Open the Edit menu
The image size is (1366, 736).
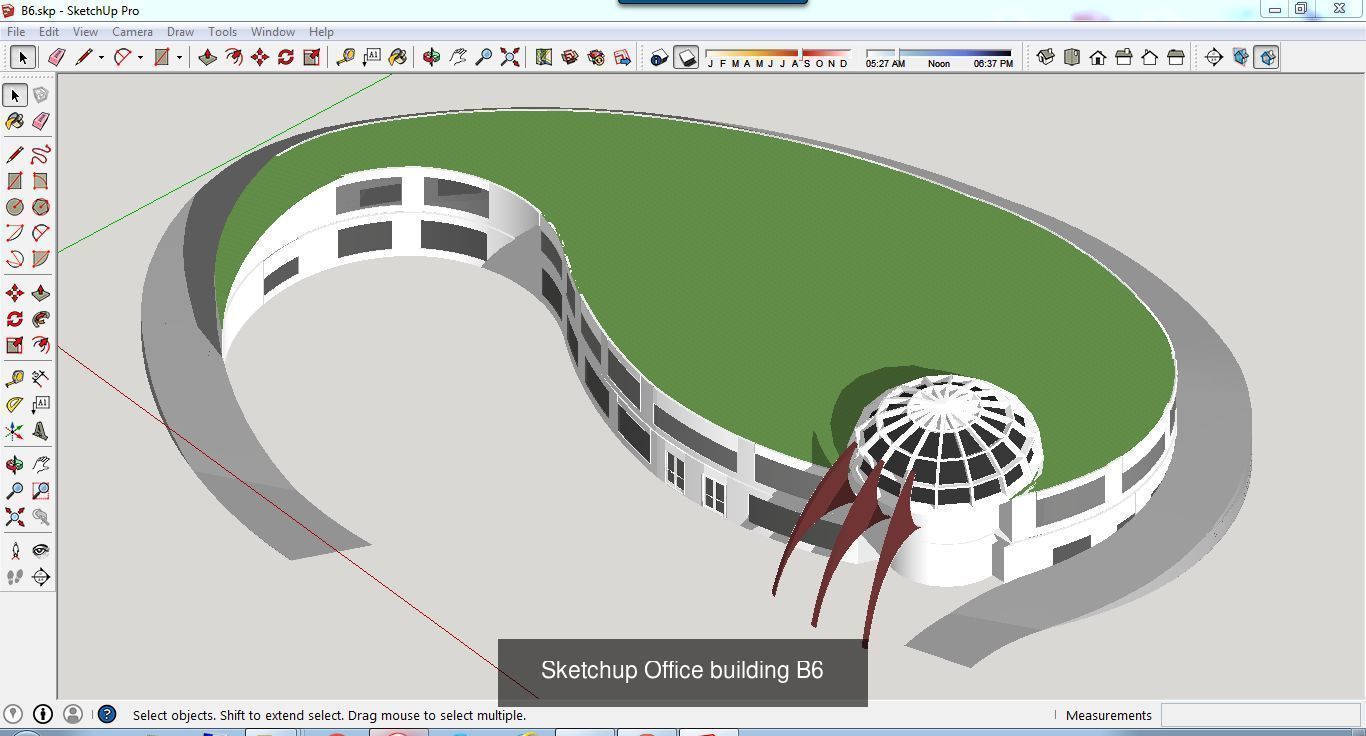click(49, 32)
